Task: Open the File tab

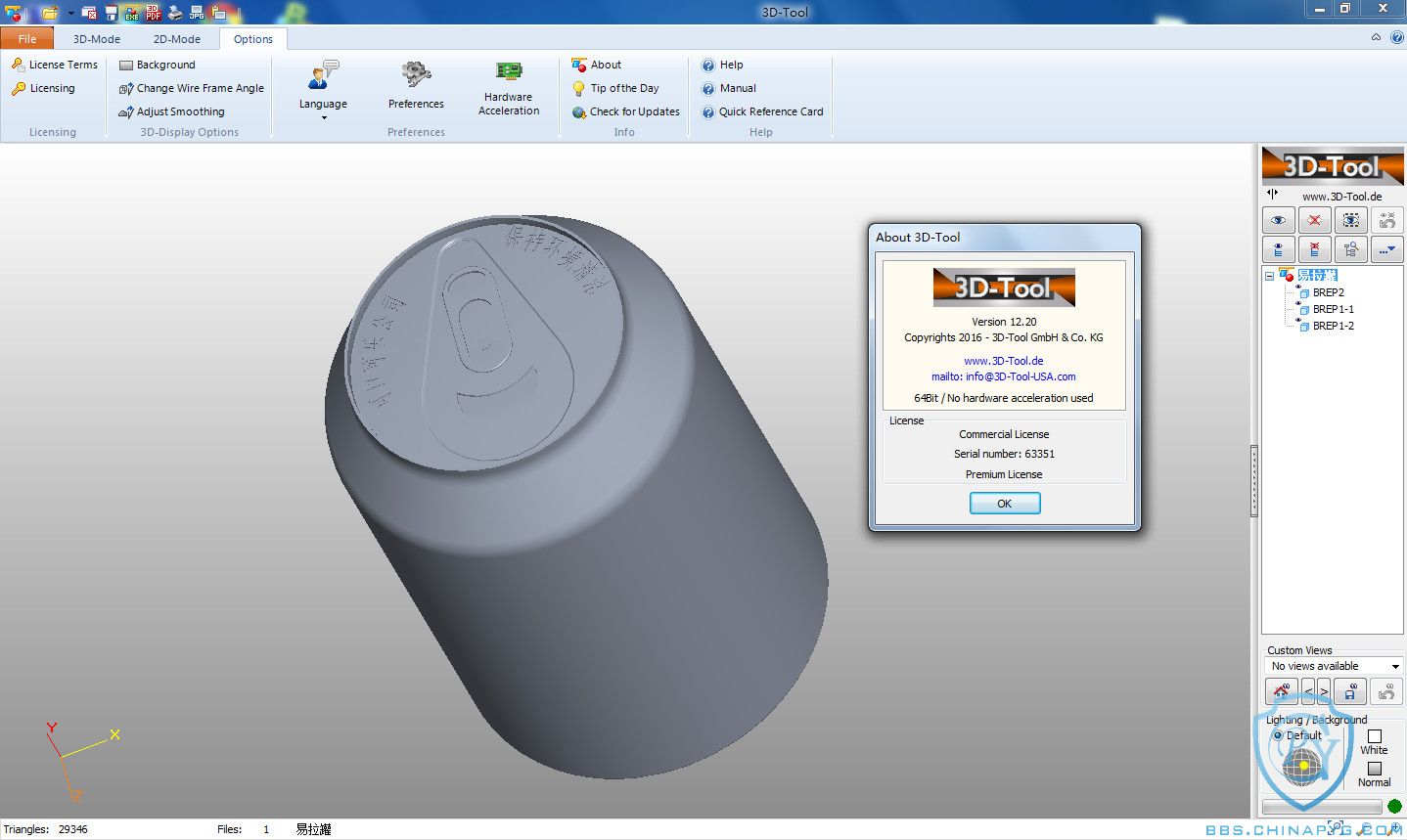Action: coord(27,39)
